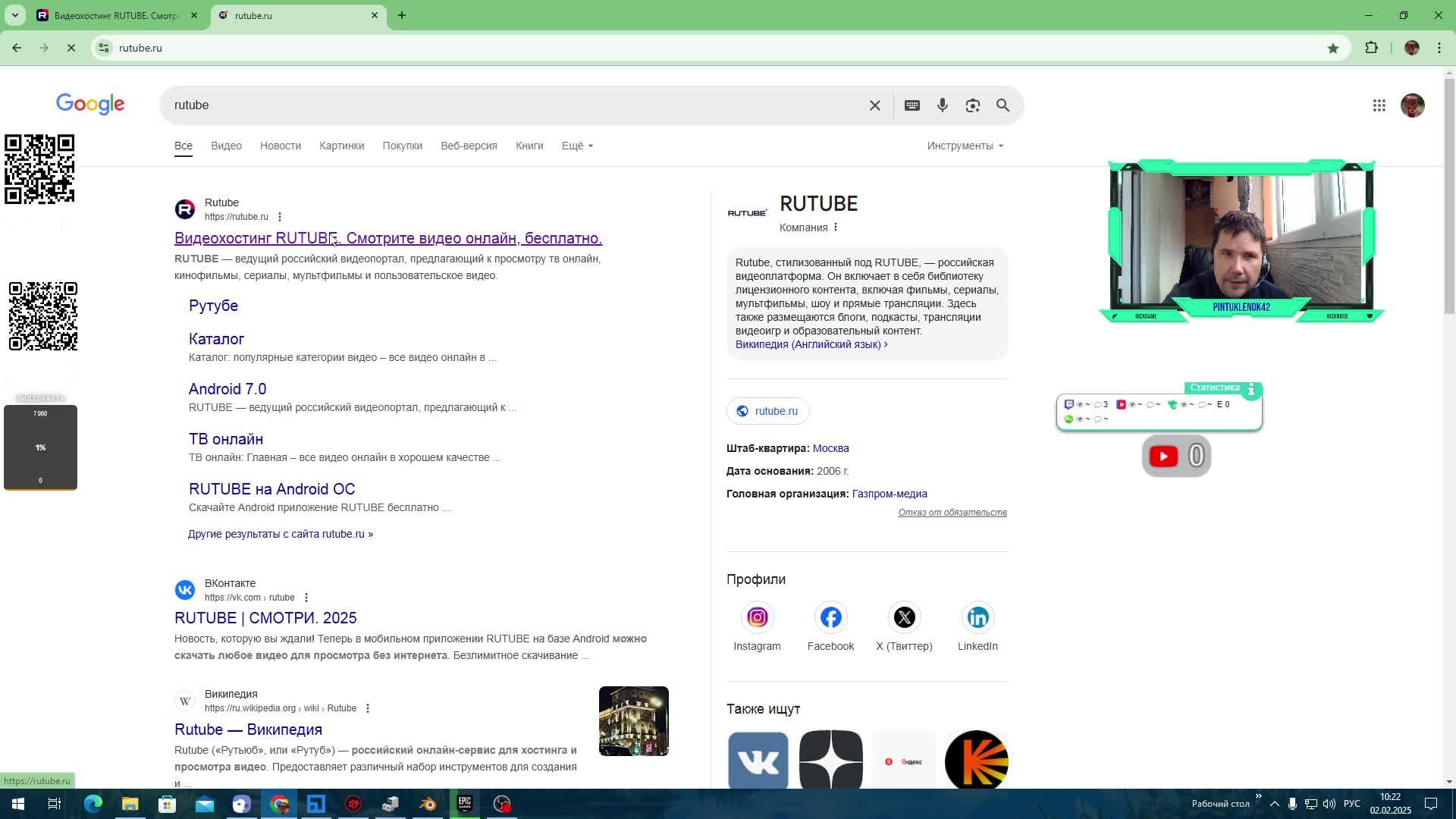1456x819 pixels.
Task: Select the Картинки search tab
Action: (341, 146)
